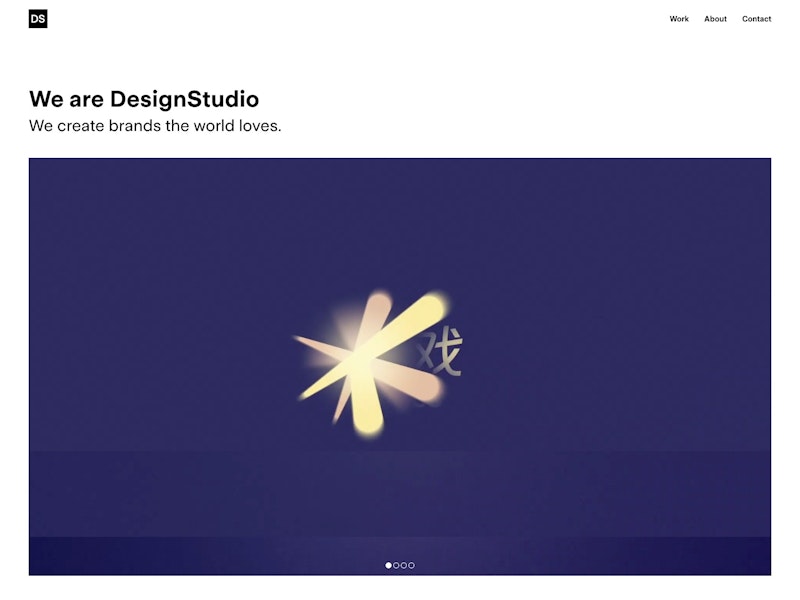Open the Work page
Screen dimensions: 800x600
coord(679,19)
